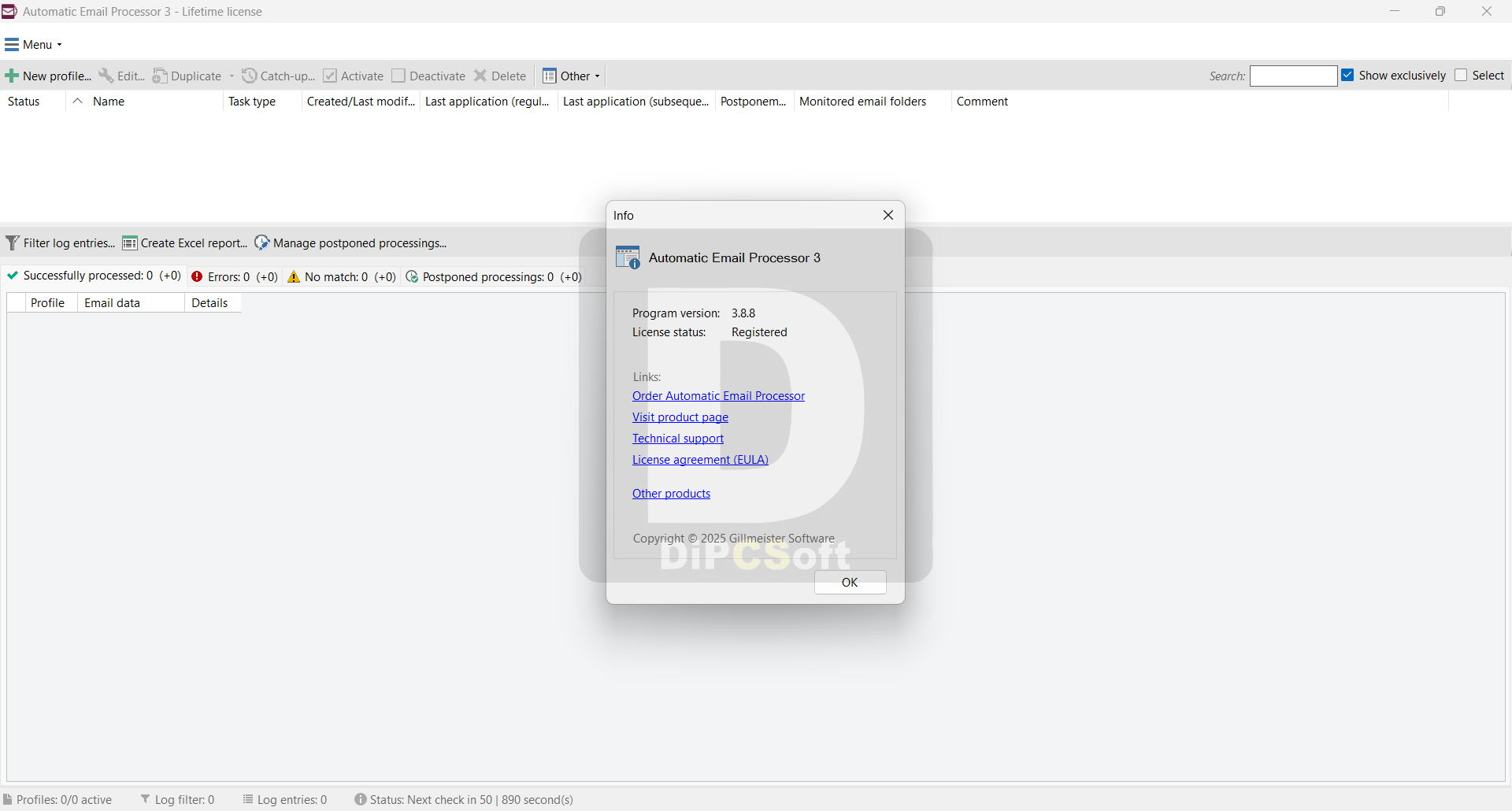Click OK in the Info dialog
Image resolution: width=1512 pixels, height=811 pixels.
[850, 583]
